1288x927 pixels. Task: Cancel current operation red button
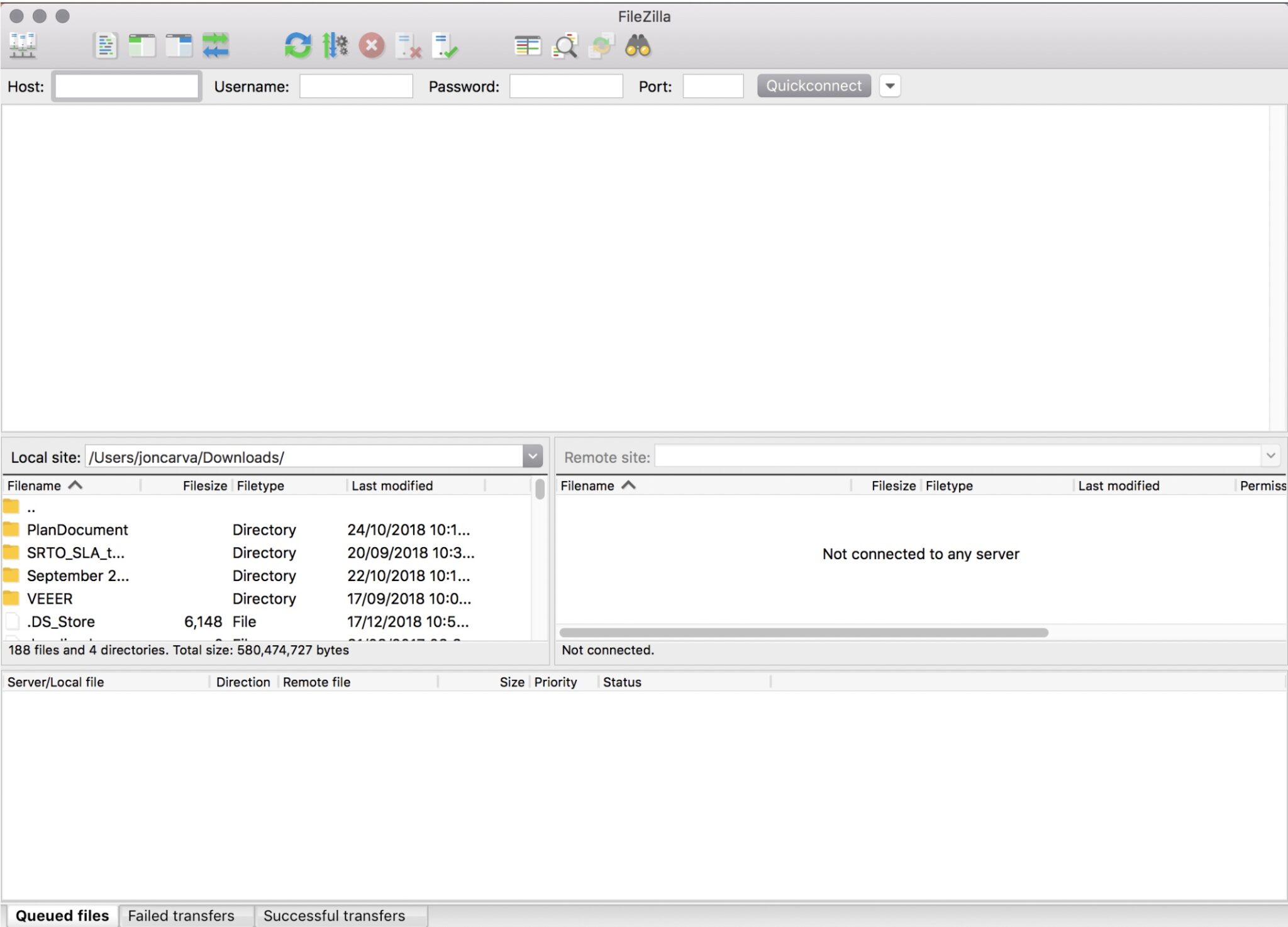click(x=372, y=47)
